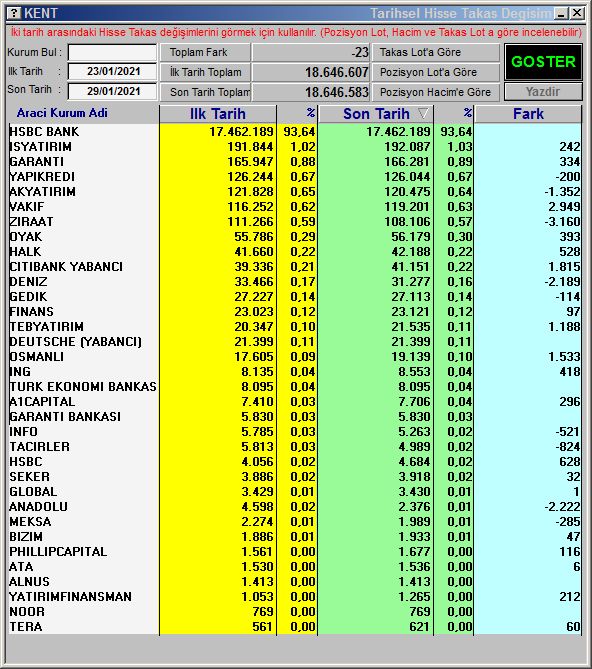The width and height of the screenshot is (592, 669).
Task: Select the ZIRAAT row name
Action: point(31,222)
